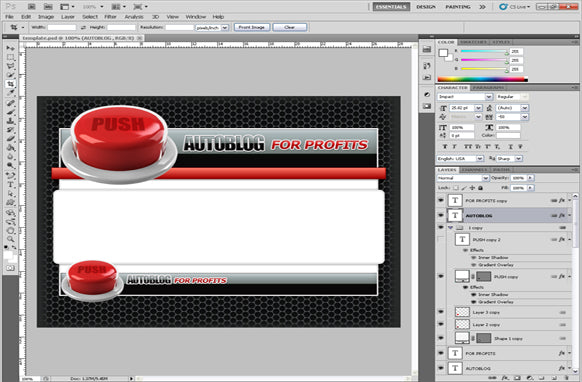Screen dimensions: 582x382
Task: Select the Zoom tool in the toolbox
Action: tap(10, 239)
